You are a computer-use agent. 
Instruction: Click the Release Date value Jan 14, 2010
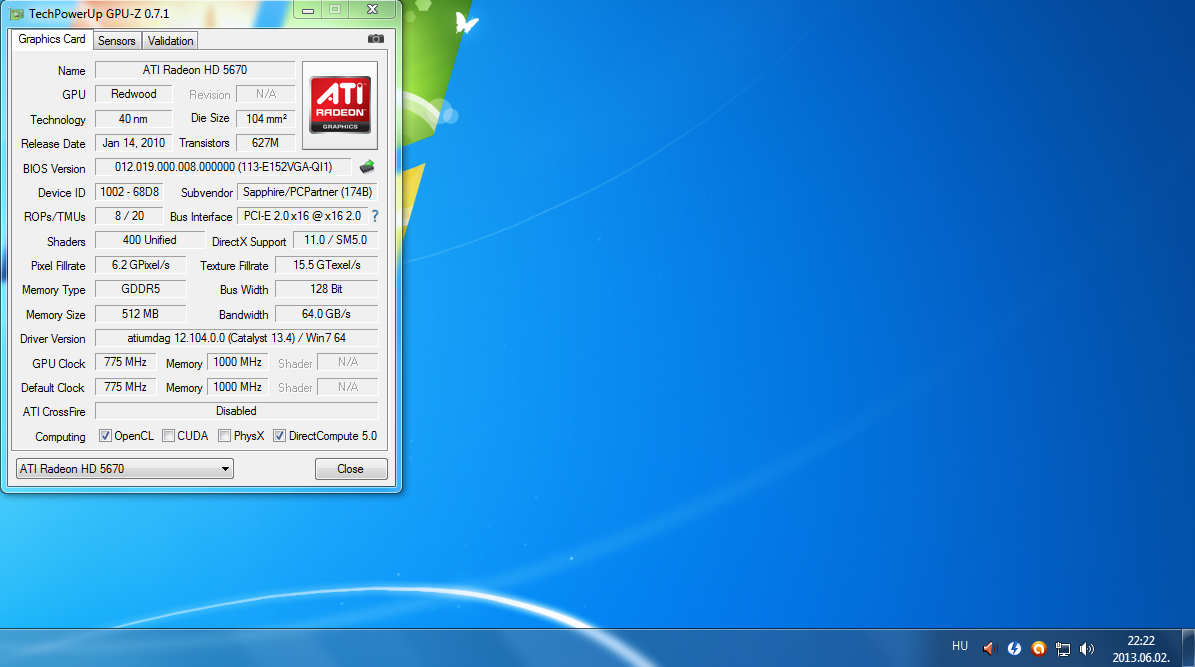pyautogui.click(x=133, y=143)
